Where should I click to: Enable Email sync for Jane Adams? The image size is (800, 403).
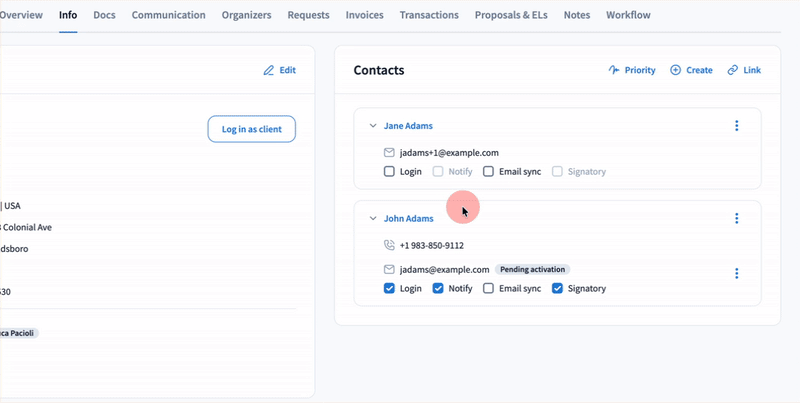(x=488, y=172)
